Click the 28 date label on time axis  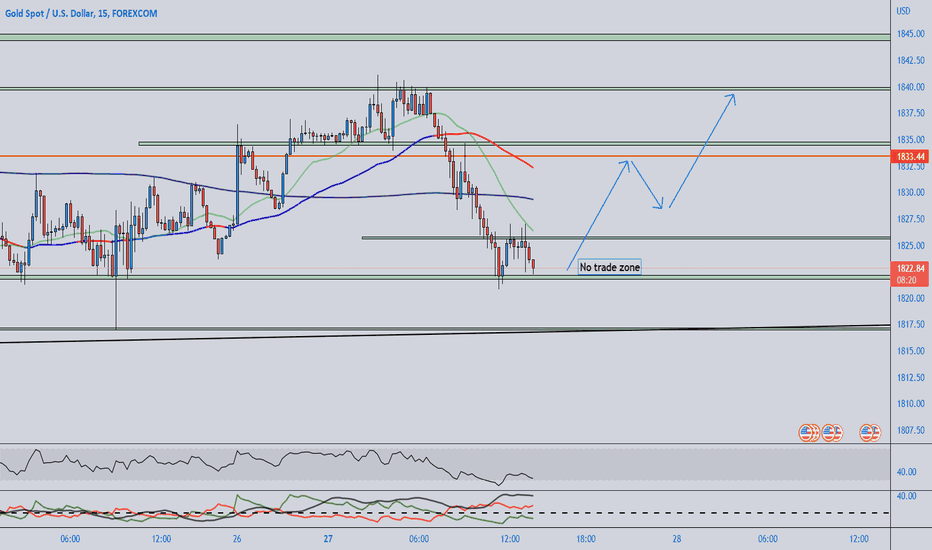pyautogui.click(x=676, y=539)
